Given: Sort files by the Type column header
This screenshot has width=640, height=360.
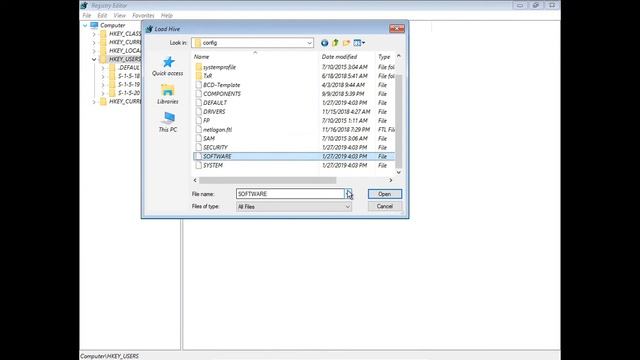Looking at the screenshot, I should pos(384,57).
